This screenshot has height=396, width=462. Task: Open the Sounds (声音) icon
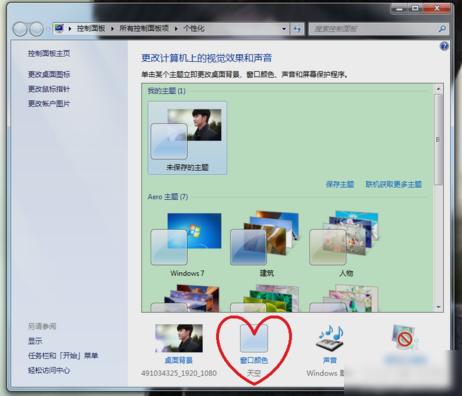coord(330,338)
